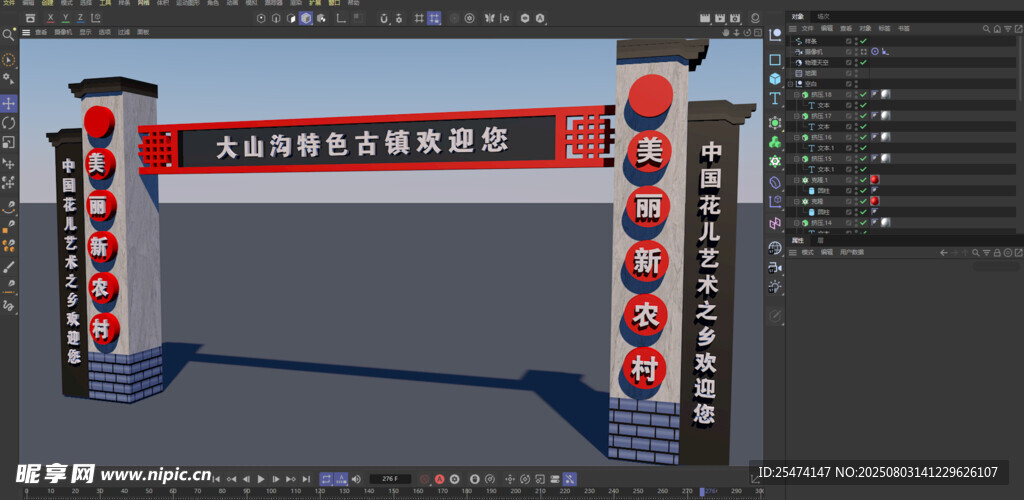Click the red material tag on 克隆.1
1024x500 pixels.
pos(874,180)
